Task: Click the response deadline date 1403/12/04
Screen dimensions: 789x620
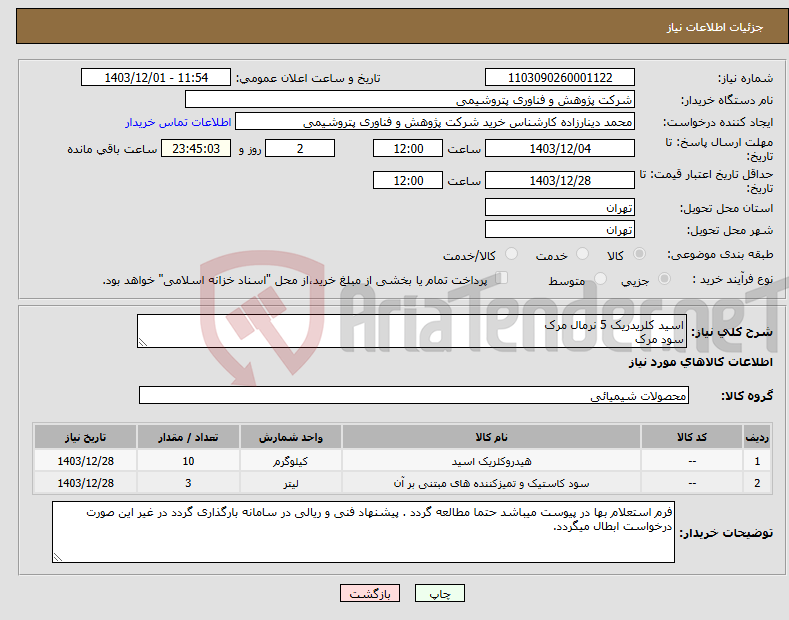Action: [x=560, y=148]
